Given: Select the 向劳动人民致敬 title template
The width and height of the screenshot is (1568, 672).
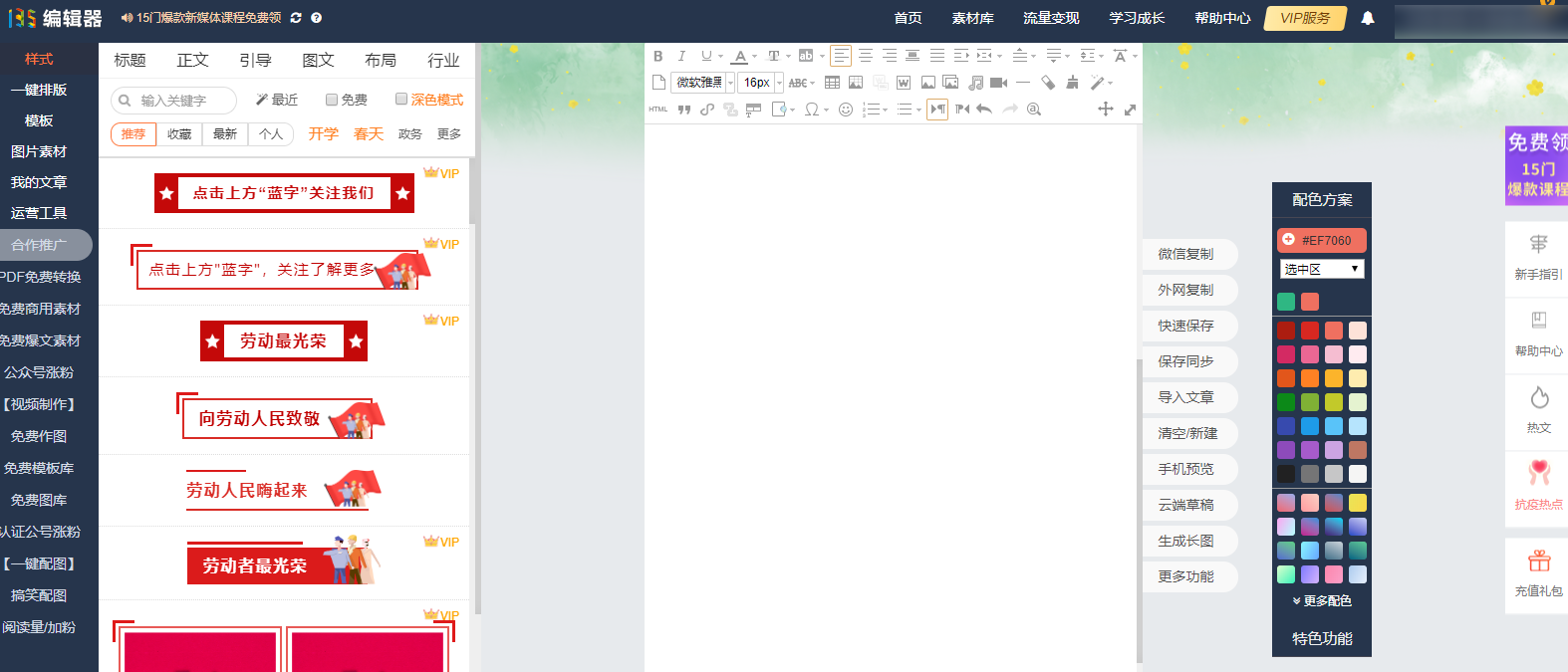Looking at the screenshot, I should (x=281, y=417).
